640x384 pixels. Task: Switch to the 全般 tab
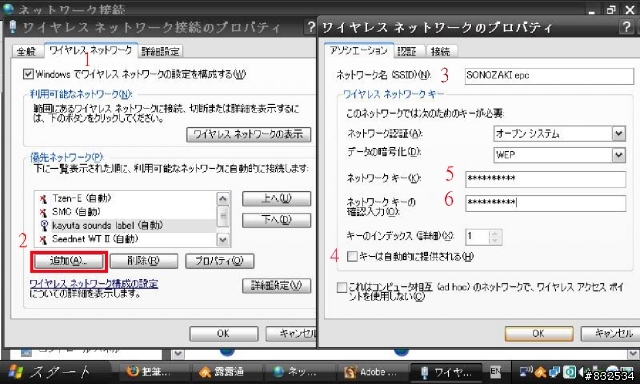coord(26,51)
